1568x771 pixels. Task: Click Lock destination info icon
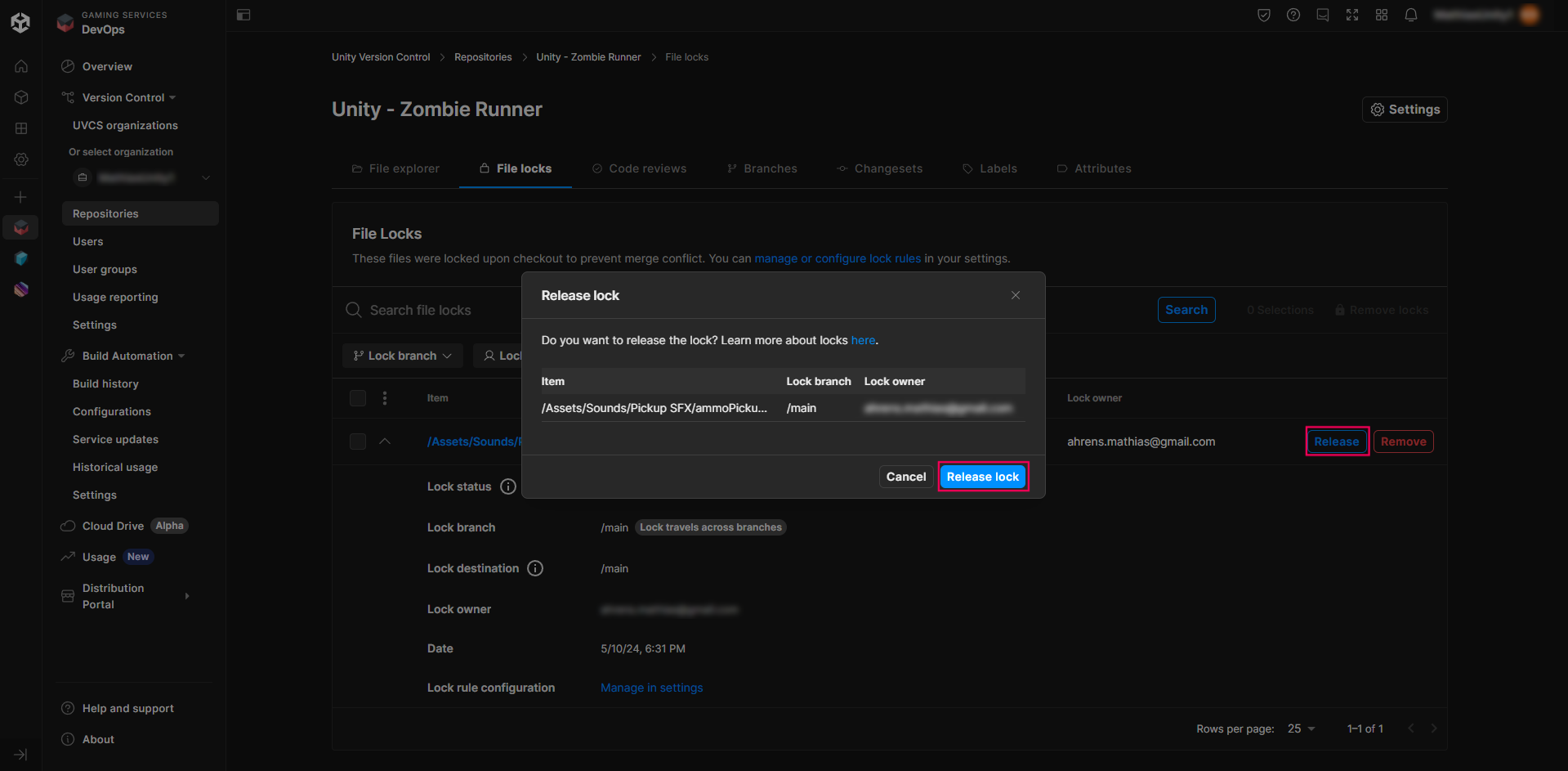pos(535,568)
